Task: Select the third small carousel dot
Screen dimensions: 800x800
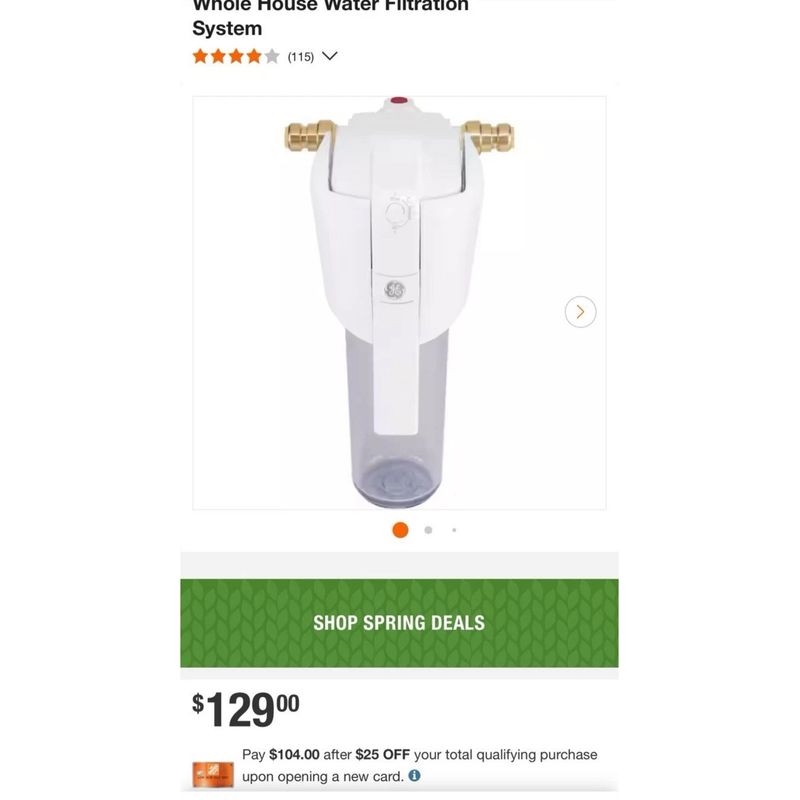Action: tap(454, 530)
